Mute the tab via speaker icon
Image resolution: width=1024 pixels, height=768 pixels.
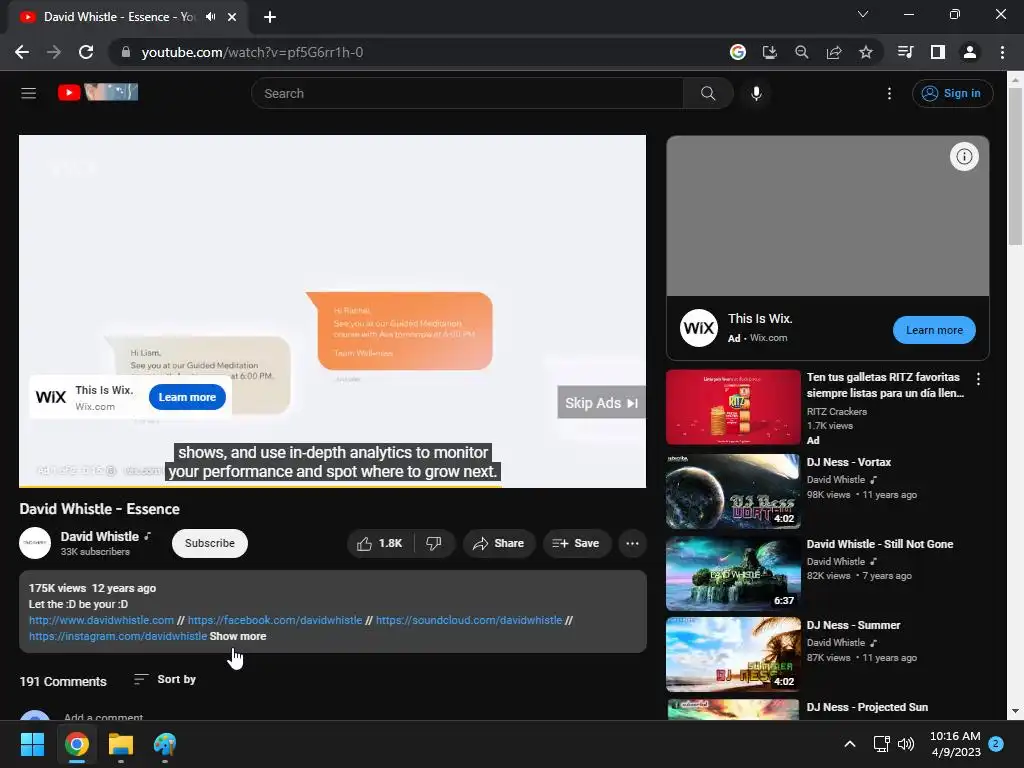tap(210, 17)
